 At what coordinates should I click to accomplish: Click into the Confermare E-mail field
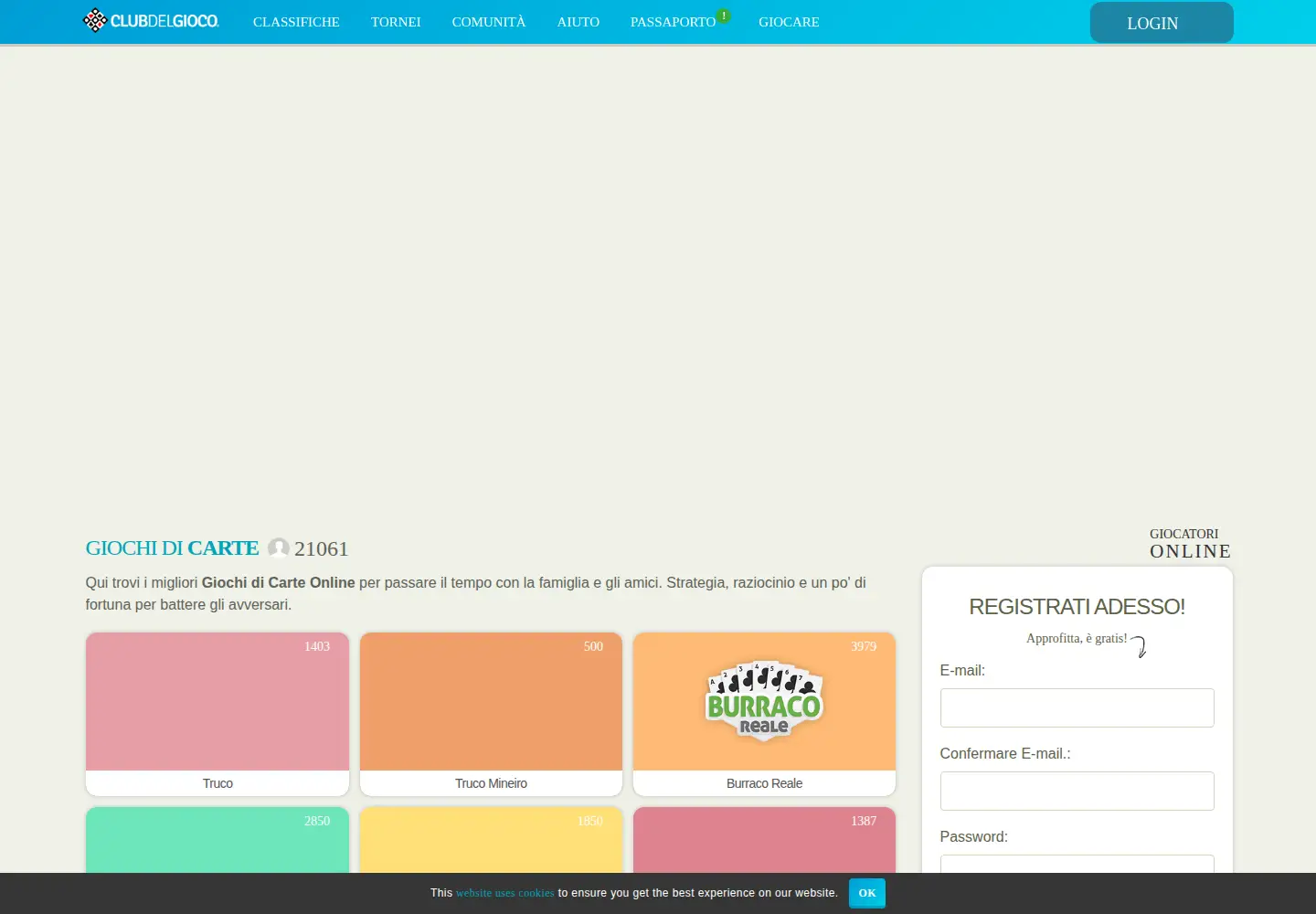(x=1077, y=792)
